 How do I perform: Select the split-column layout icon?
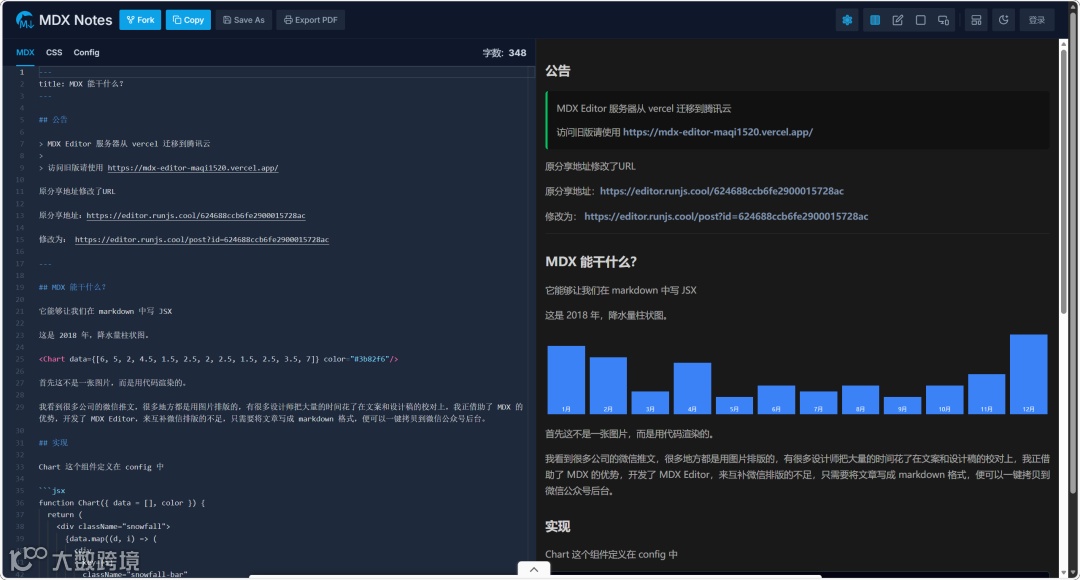point(875,20)
